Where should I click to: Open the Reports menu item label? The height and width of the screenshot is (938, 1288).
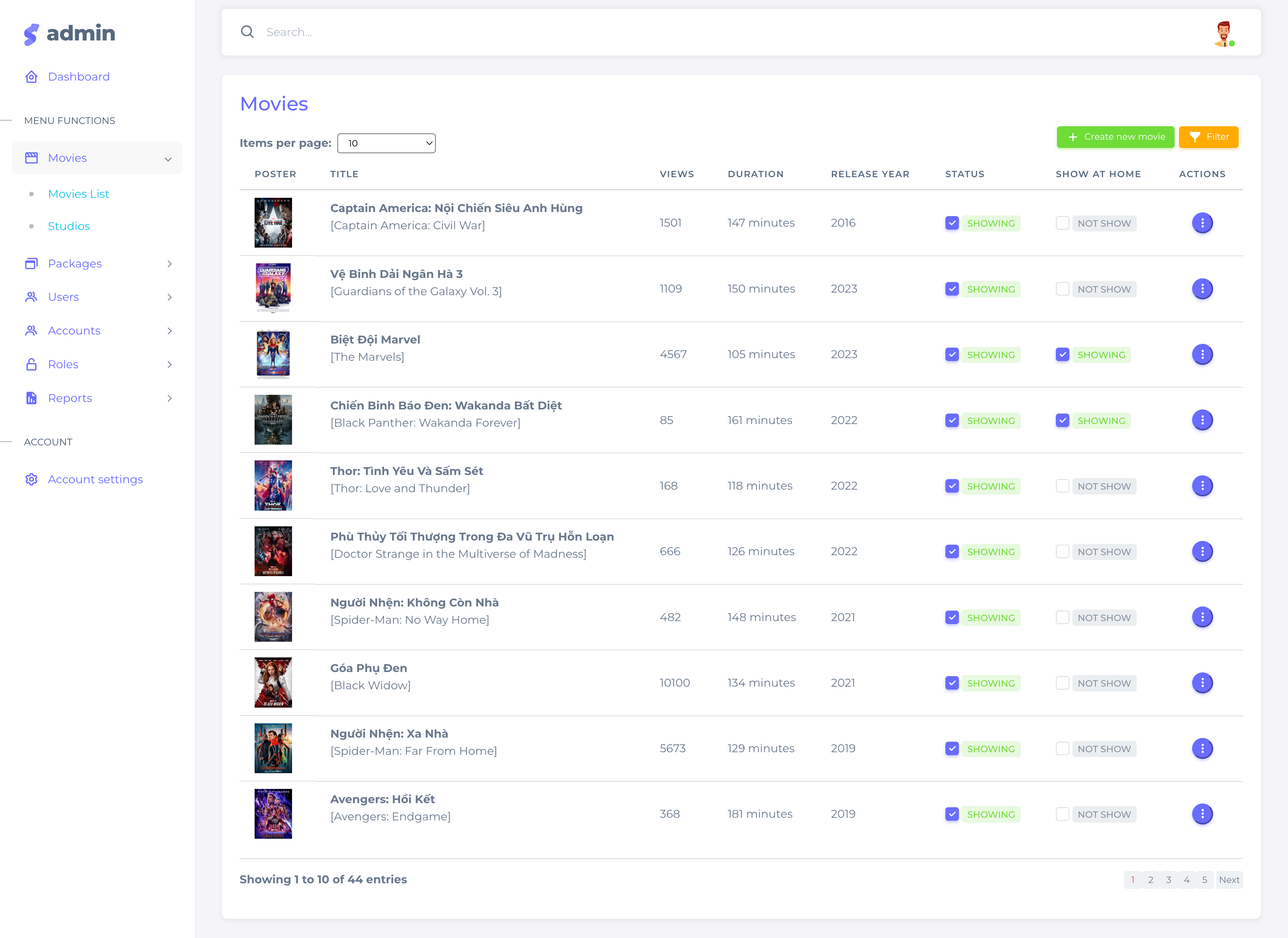tap(70, 398)
